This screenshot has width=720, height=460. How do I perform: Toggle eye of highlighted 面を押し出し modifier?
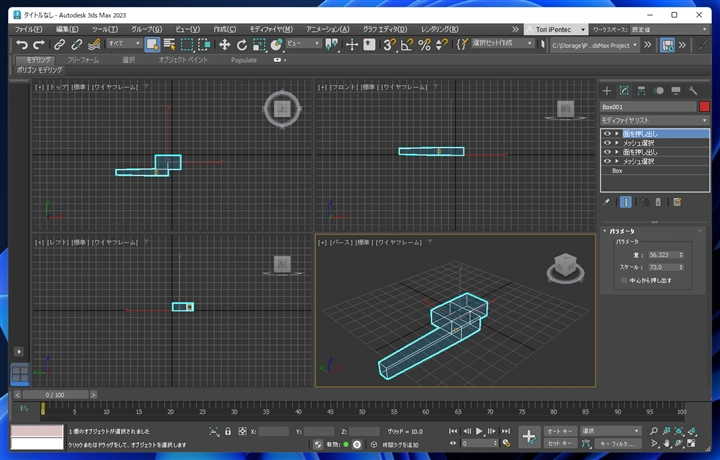(x=607, y=134)
